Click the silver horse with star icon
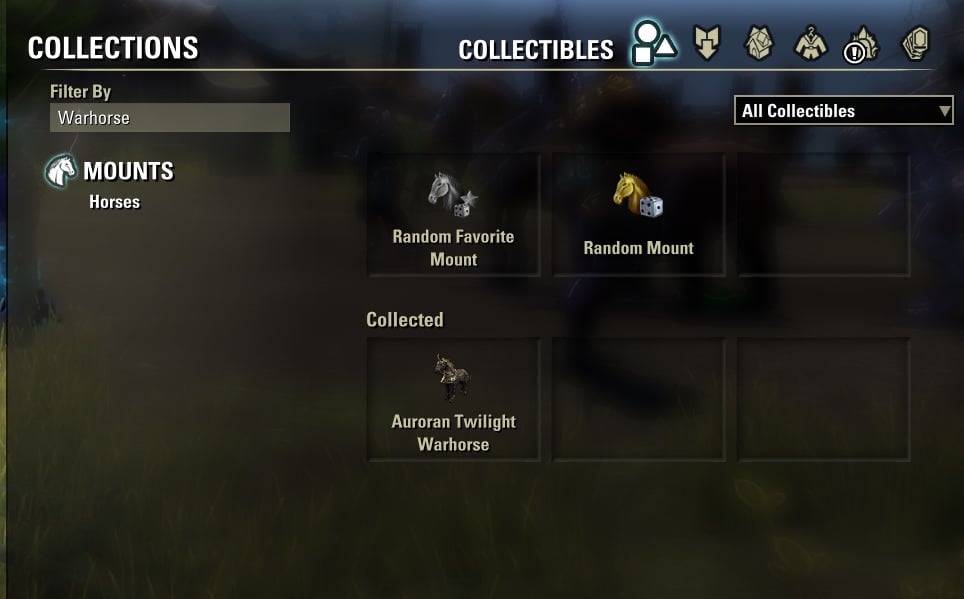The width and height of the screenshot is (964, 599). (453, 194)
